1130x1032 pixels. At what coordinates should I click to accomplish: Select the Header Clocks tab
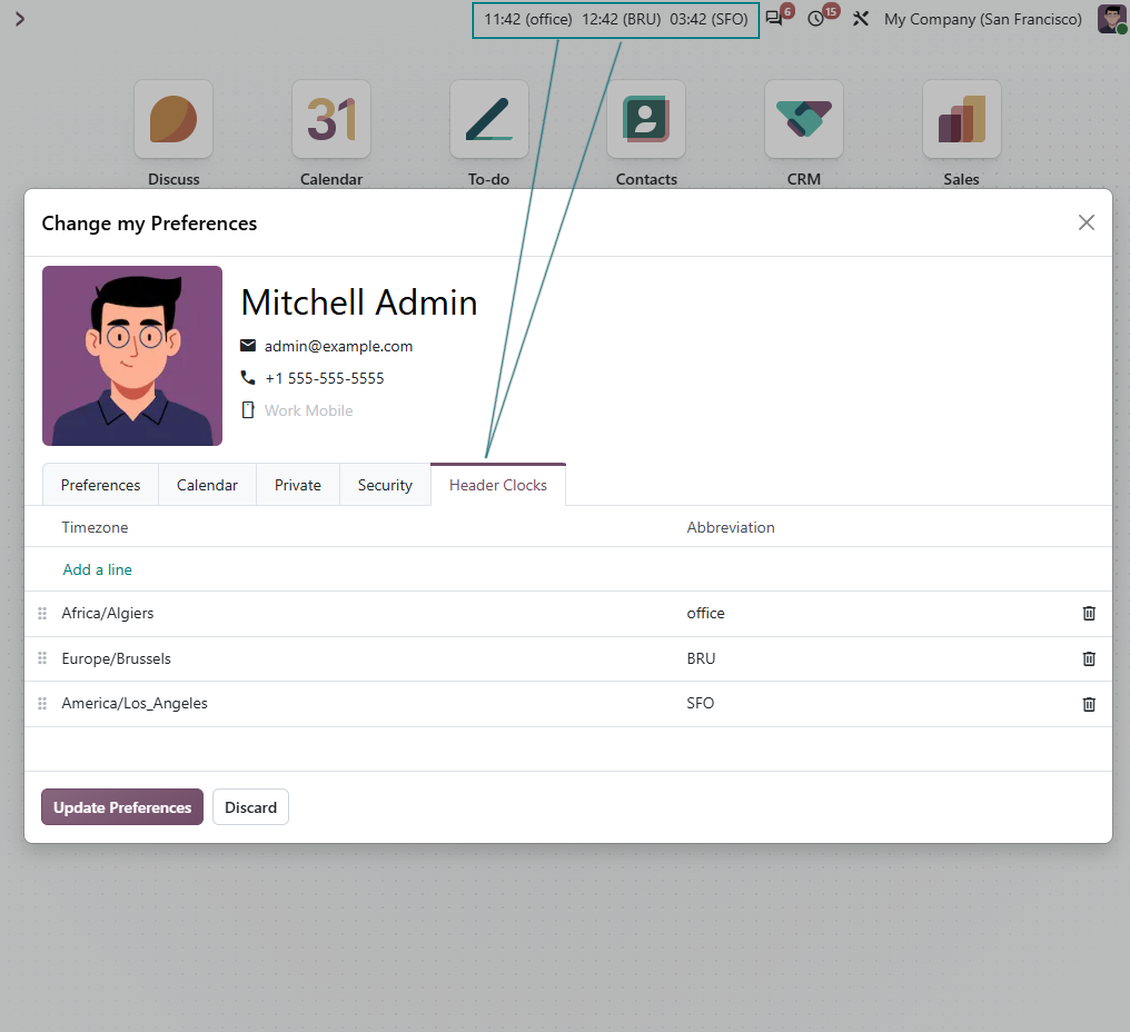click(x=498, y=485)
